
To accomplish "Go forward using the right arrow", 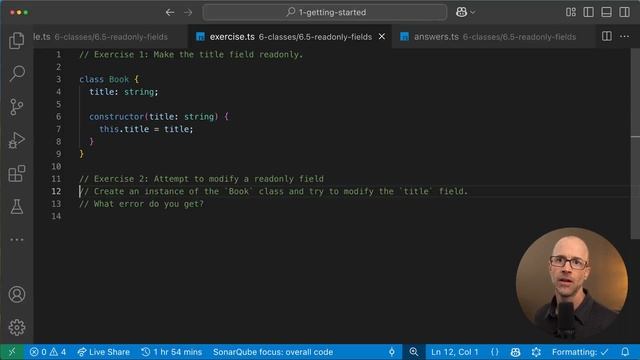I will 188,12.
